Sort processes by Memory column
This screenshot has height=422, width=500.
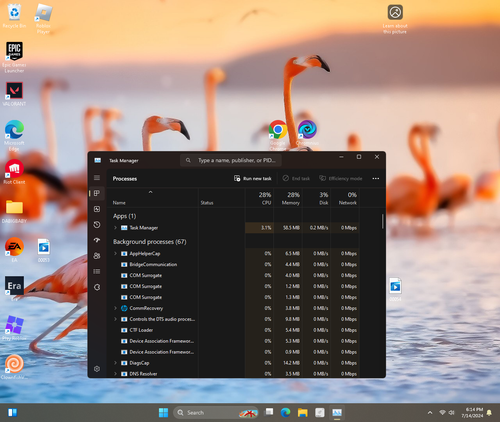click(x=288, y=198)
